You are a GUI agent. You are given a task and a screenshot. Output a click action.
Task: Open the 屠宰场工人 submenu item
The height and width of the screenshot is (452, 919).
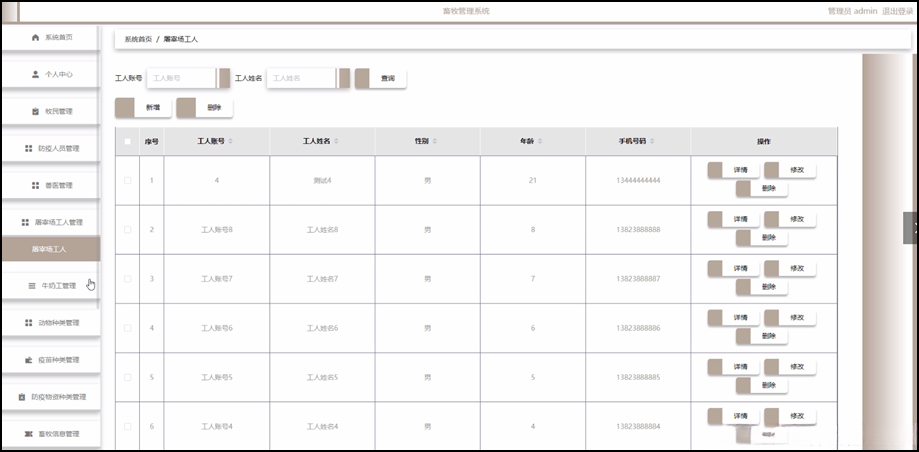[x=49, y=249]
